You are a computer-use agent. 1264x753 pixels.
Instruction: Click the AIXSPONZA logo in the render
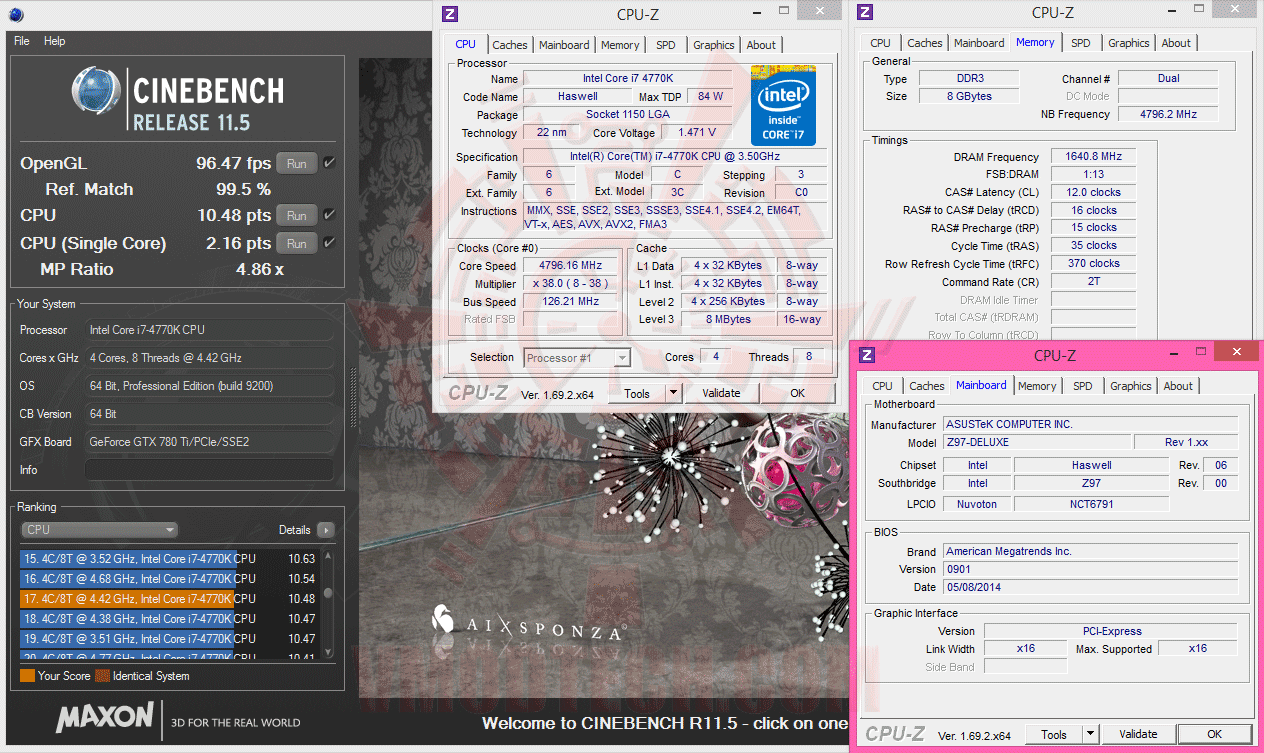point(528,623)
